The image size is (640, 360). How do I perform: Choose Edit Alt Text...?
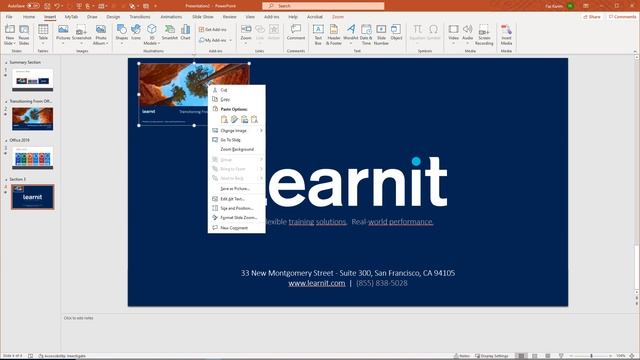coord(237,199)
